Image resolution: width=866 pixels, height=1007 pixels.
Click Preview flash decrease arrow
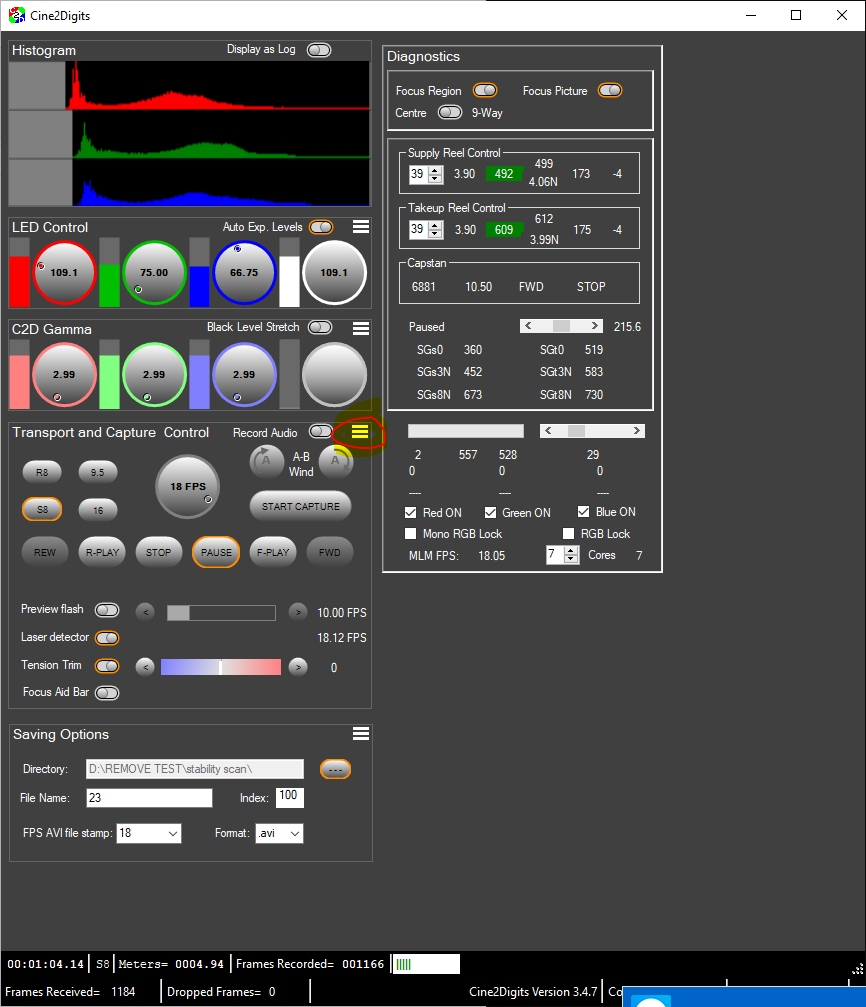(144, 612)
